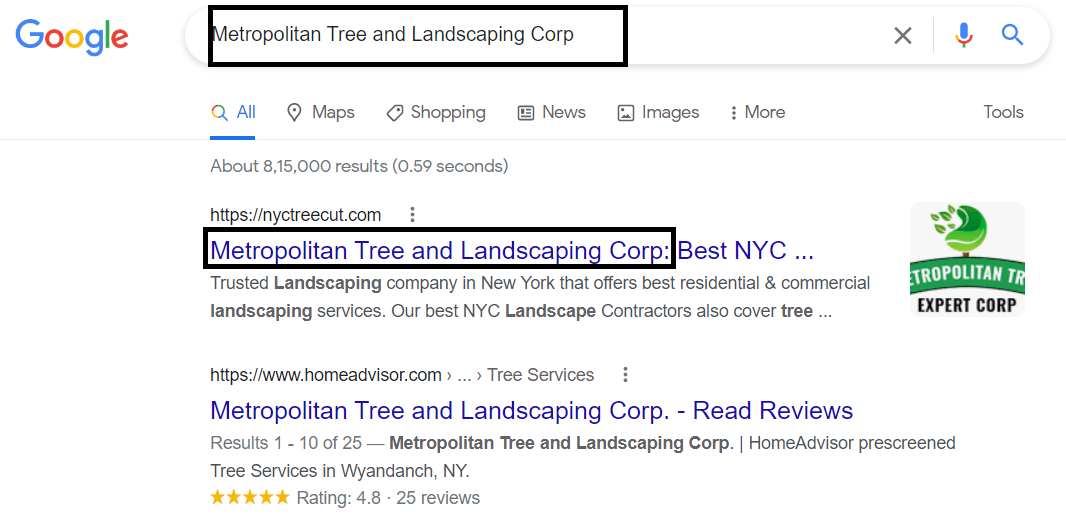Viewport: 1066px width, 520px height.
Task: Open the Images tab
Action: (658, 112)
